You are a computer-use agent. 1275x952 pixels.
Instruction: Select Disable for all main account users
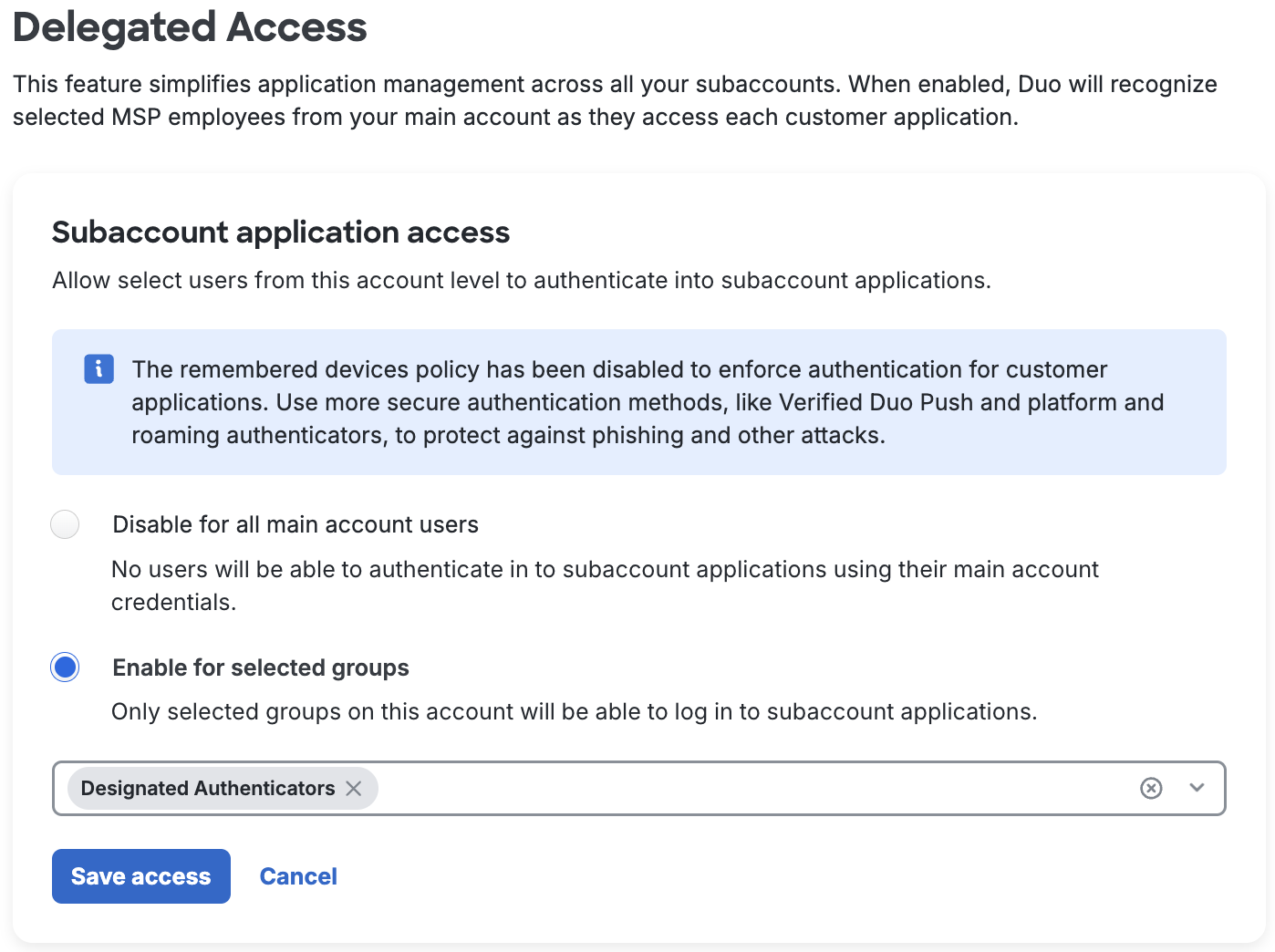tap(65, 524)
